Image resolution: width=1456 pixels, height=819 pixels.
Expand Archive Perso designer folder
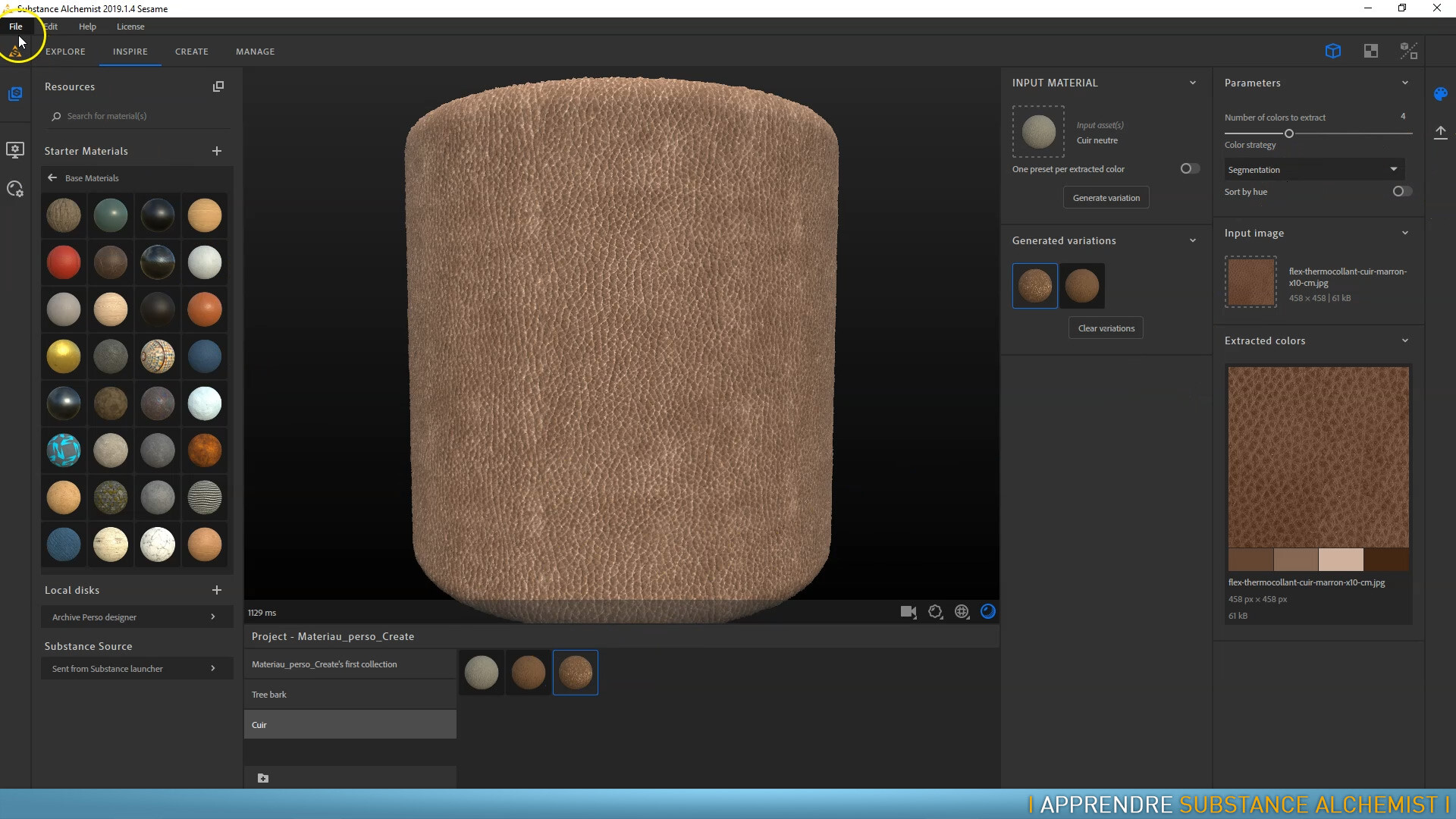pyautogui.click(x=136, y=617)
